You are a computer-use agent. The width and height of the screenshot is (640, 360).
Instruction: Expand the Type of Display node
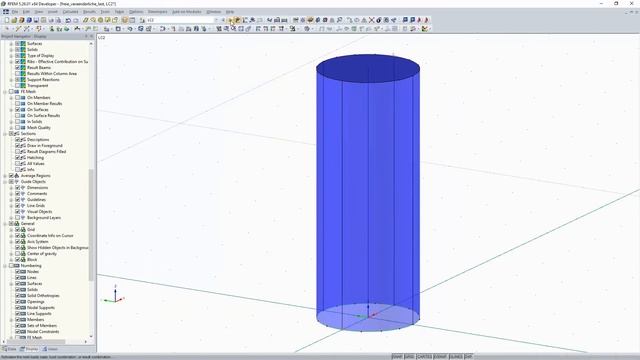click(x=11, y=56)
